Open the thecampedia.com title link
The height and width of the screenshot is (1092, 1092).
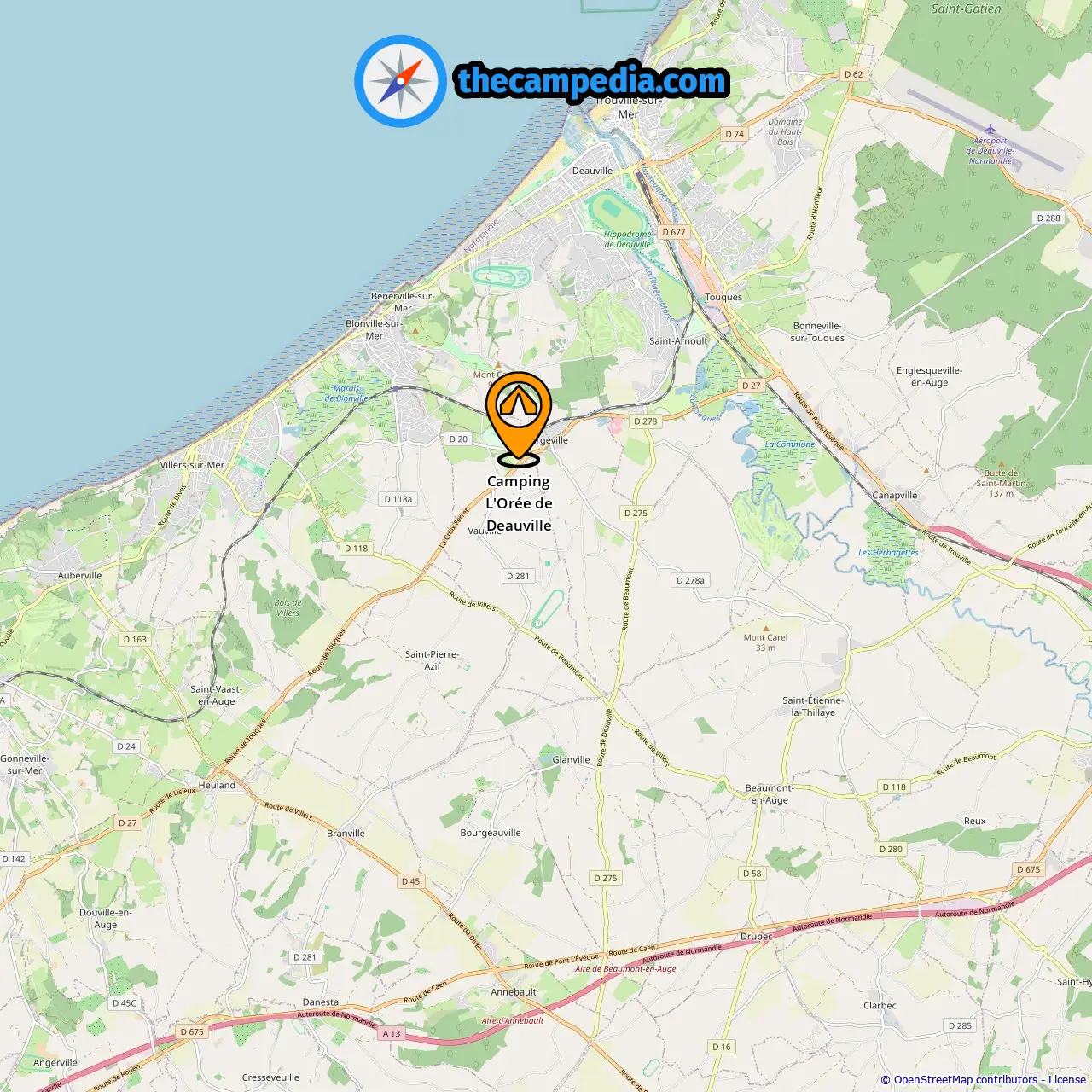592,81
